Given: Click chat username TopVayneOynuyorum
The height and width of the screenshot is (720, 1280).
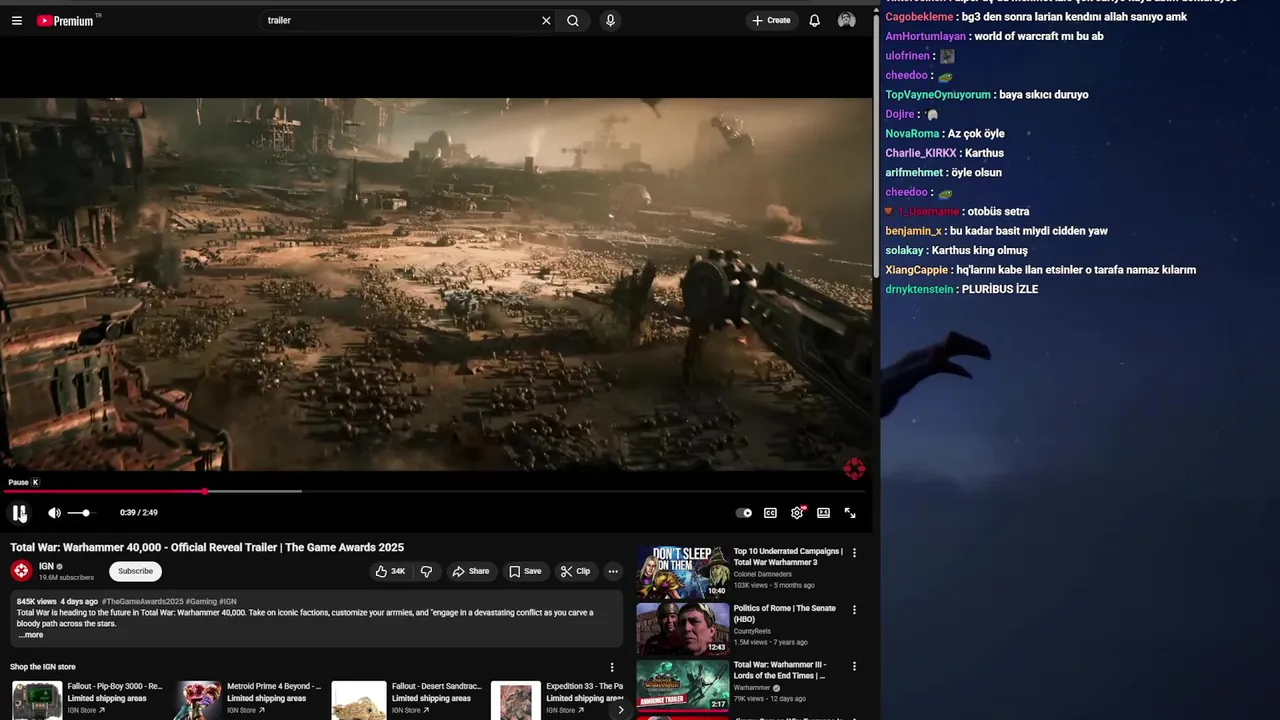Looking at the screenshot, I should [938, 94].
